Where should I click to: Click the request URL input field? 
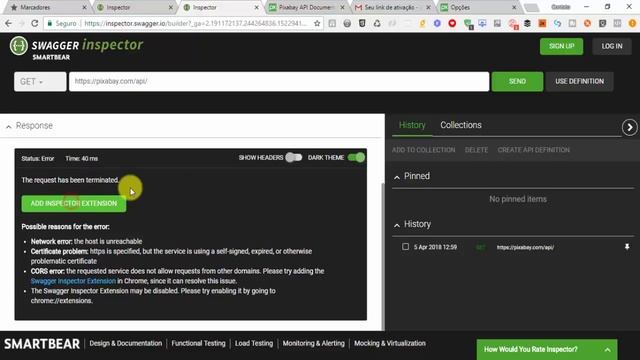279,81
